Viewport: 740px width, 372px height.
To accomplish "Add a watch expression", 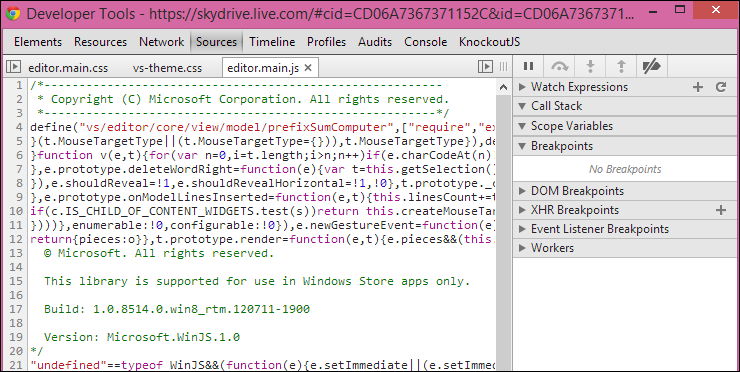I will 698,87.
